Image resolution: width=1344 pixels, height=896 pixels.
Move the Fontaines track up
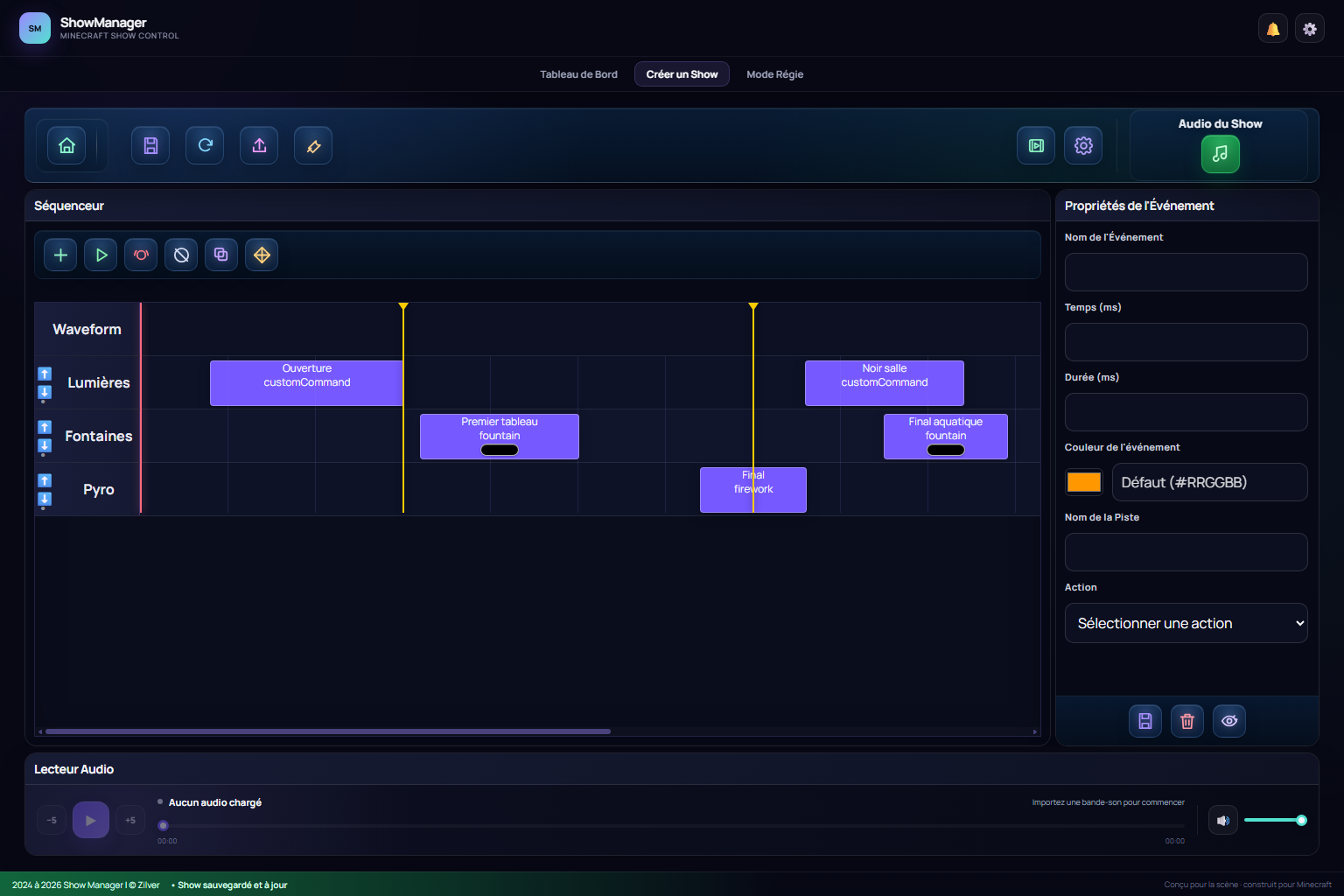coord(45,427)
